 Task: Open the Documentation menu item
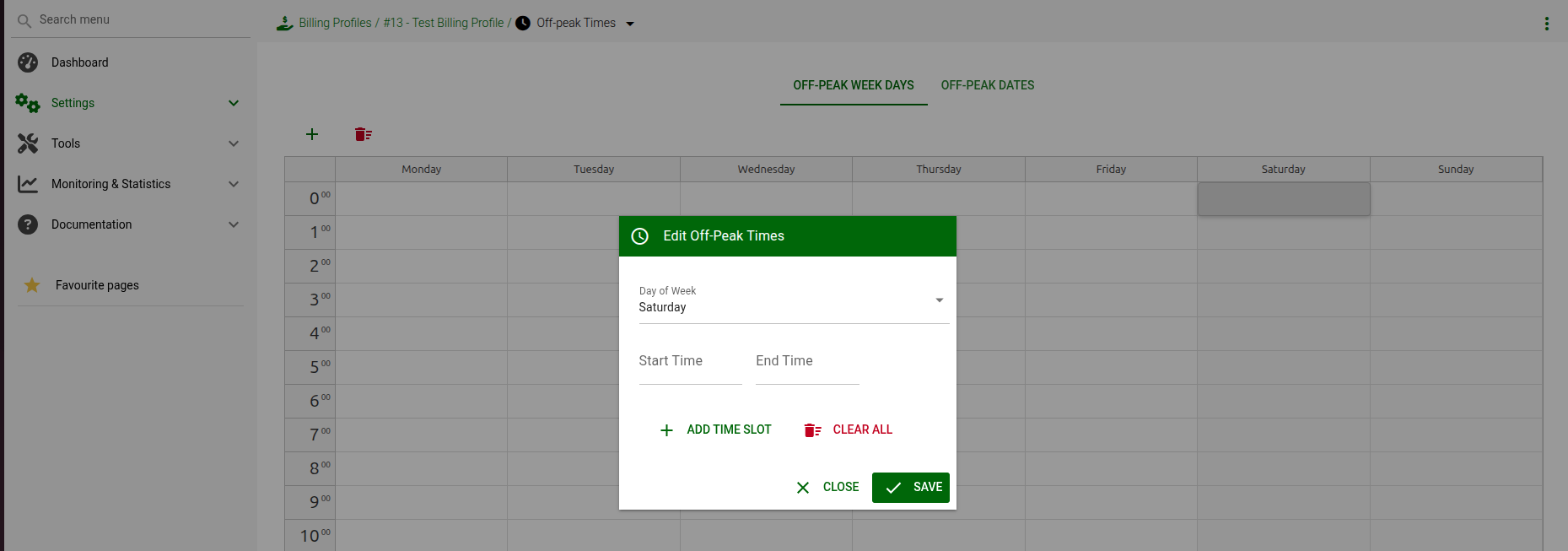tap(91, 224)
